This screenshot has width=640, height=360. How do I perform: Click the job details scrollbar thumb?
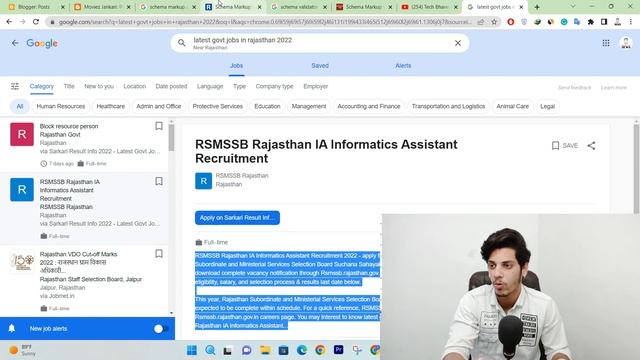coord(636,169)
